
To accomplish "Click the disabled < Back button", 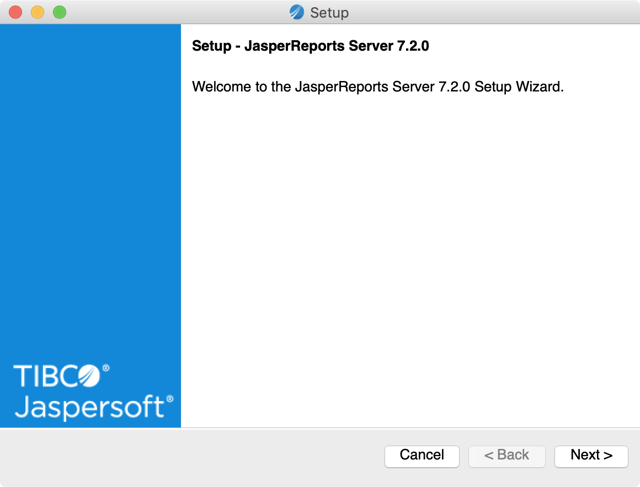I will point(507,456).
